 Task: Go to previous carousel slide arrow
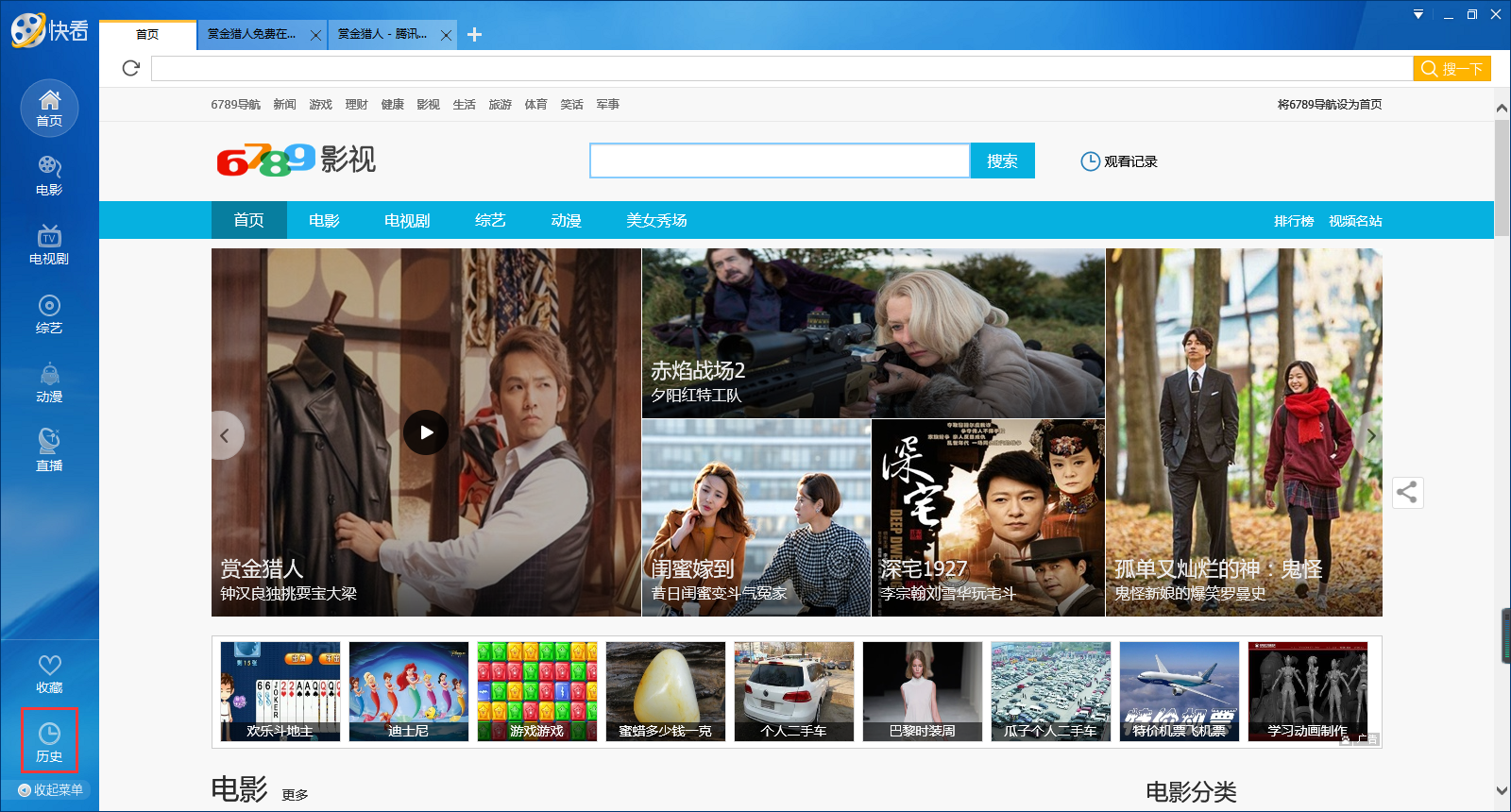pos(225,435)
